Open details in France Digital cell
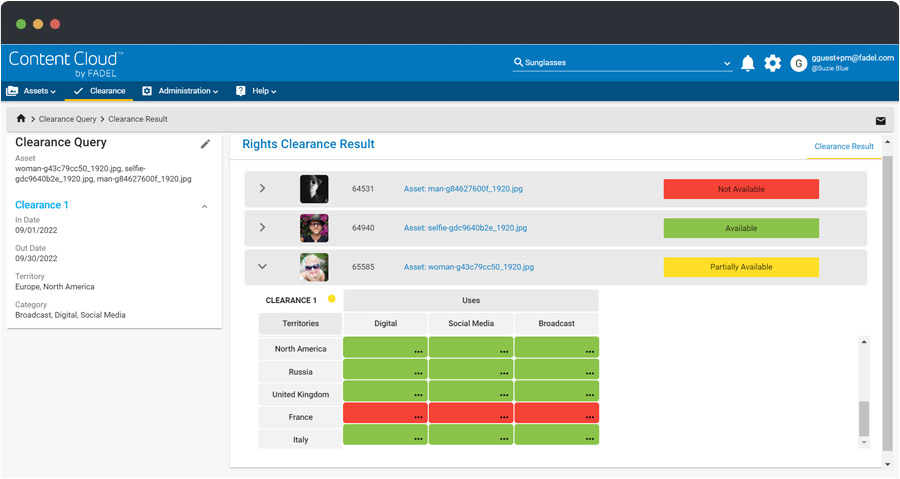The height and width of the screenshot is (479, 900). point(418,418)
